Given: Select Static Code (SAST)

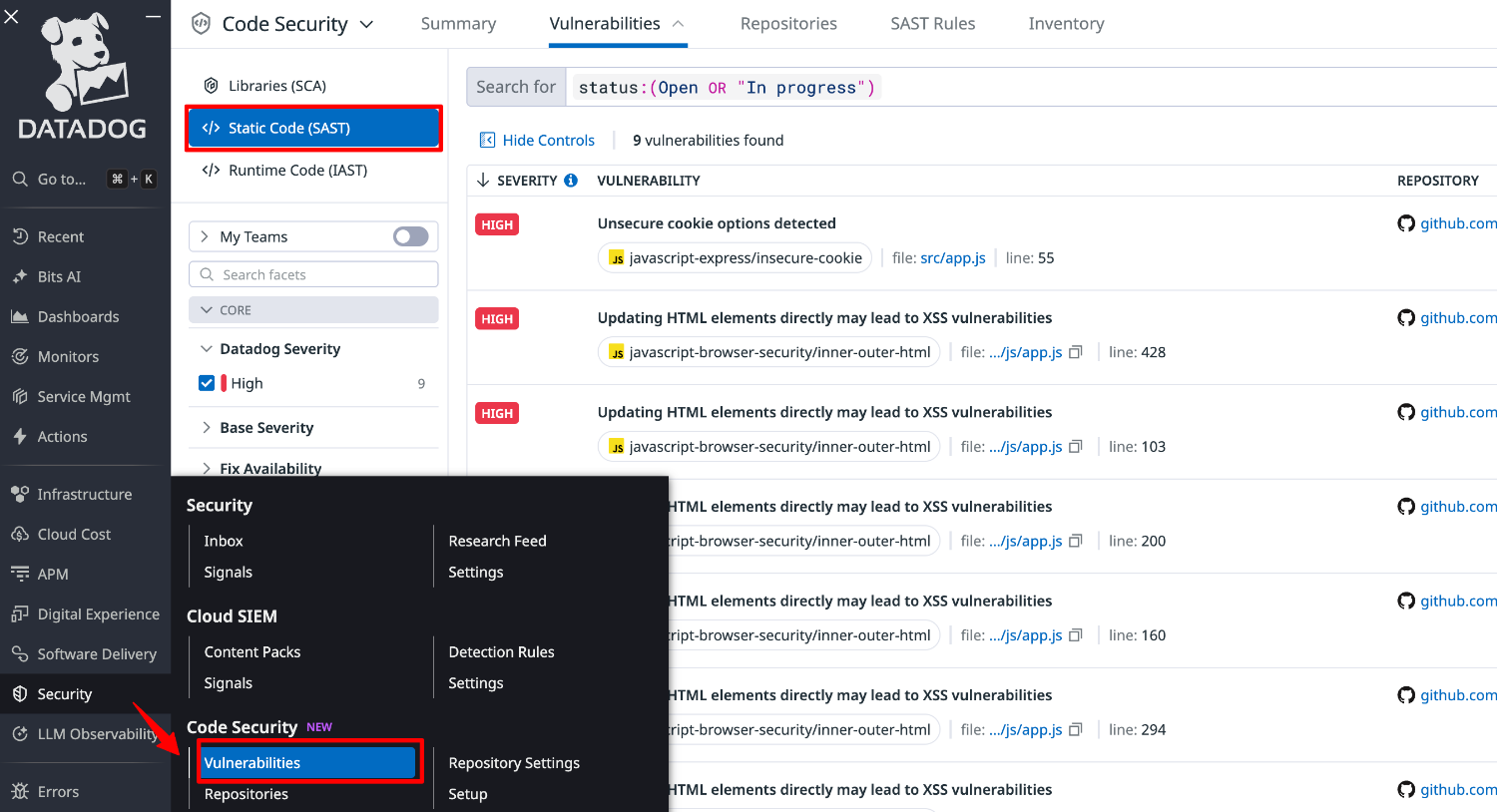Looking at the screenshot, I should [313, 128].
